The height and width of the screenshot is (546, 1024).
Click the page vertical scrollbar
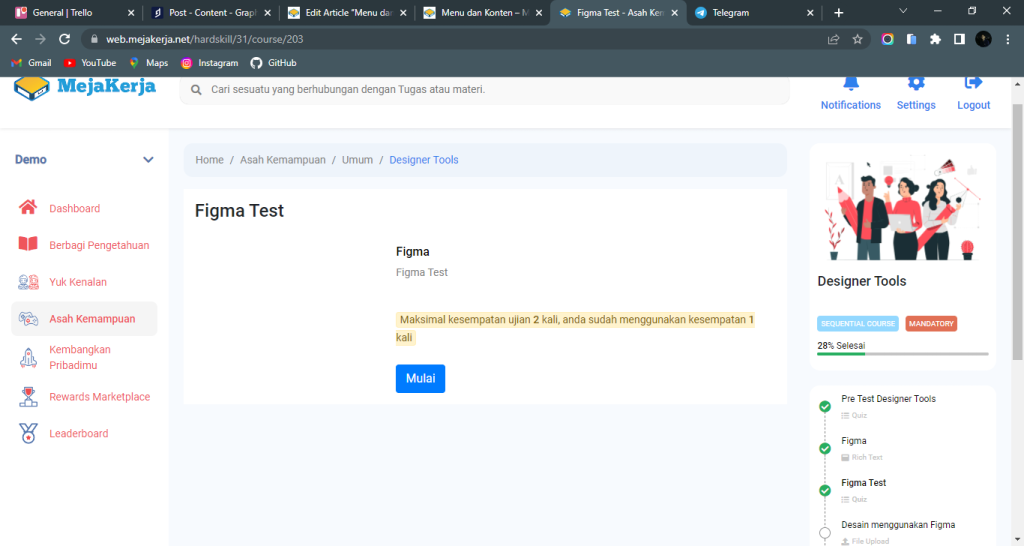[1017, 232]
